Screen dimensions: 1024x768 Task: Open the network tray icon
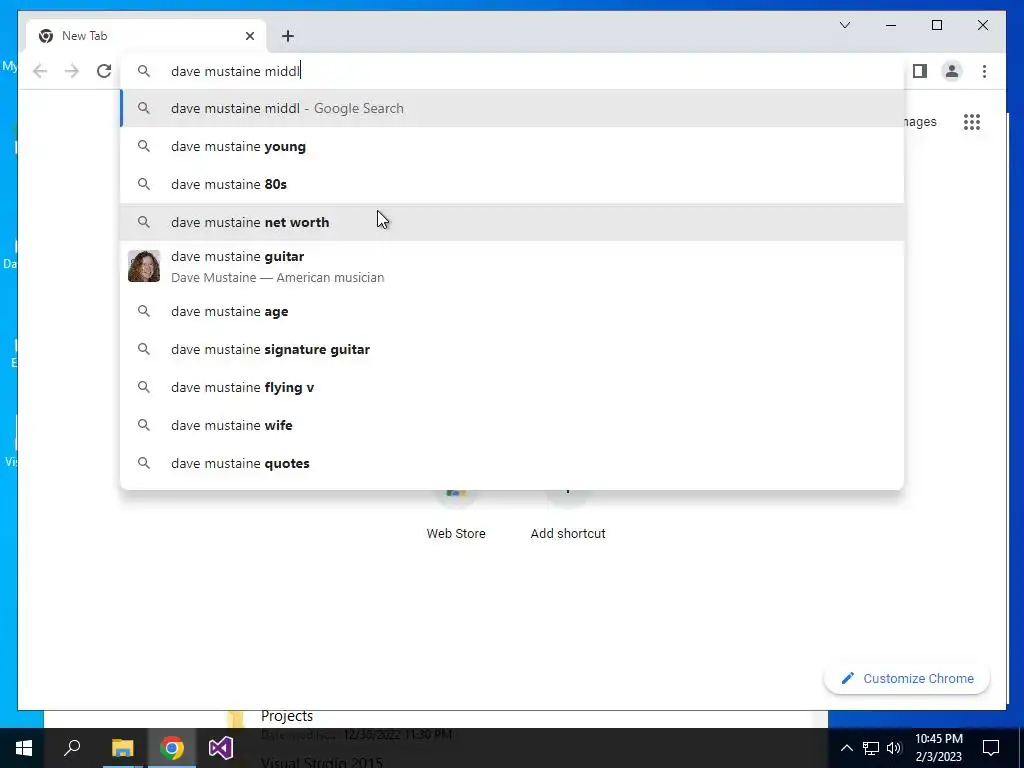[871, 748]
